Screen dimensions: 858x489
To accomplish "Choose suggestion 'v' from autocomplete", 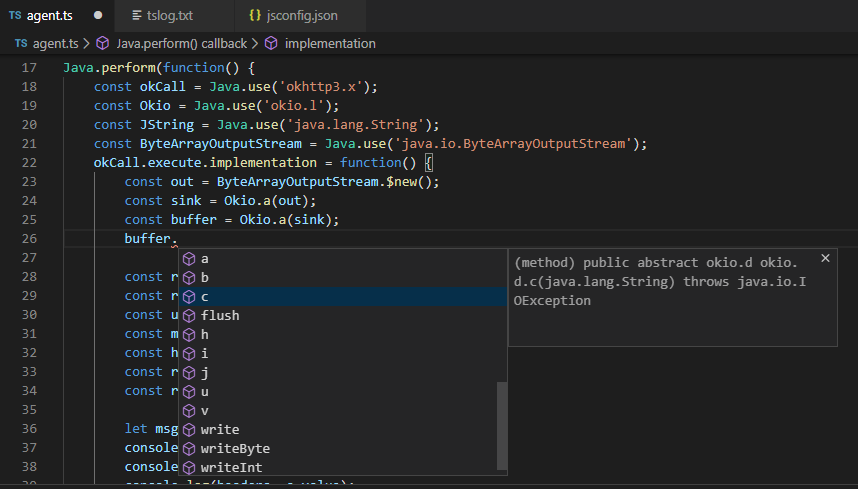I will point(343,410).
